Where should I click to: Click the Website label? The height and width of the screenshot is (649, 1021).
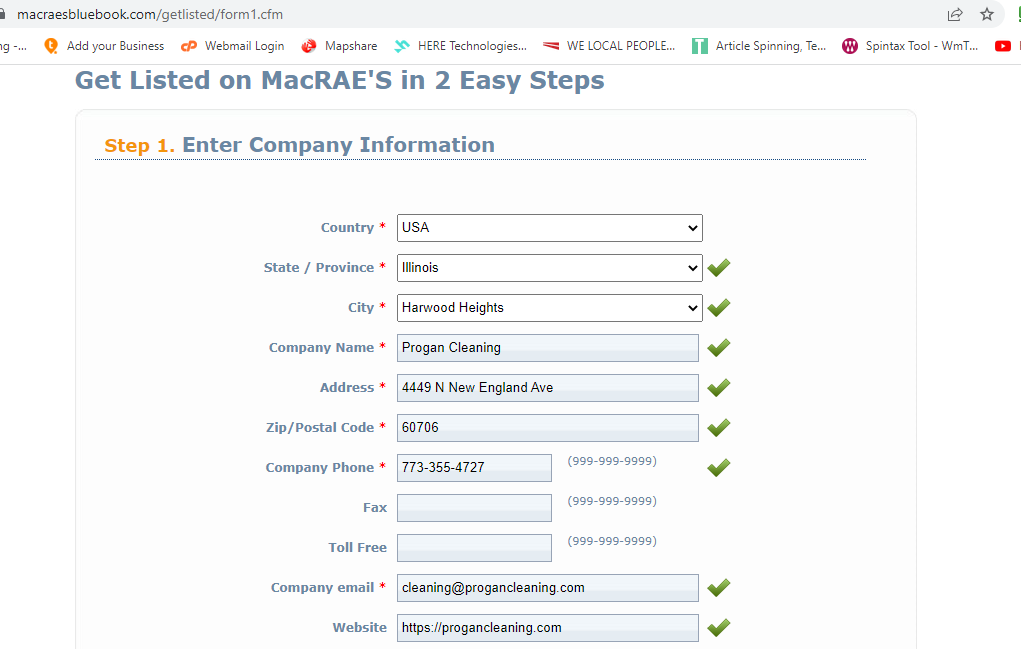click(359, 628)
